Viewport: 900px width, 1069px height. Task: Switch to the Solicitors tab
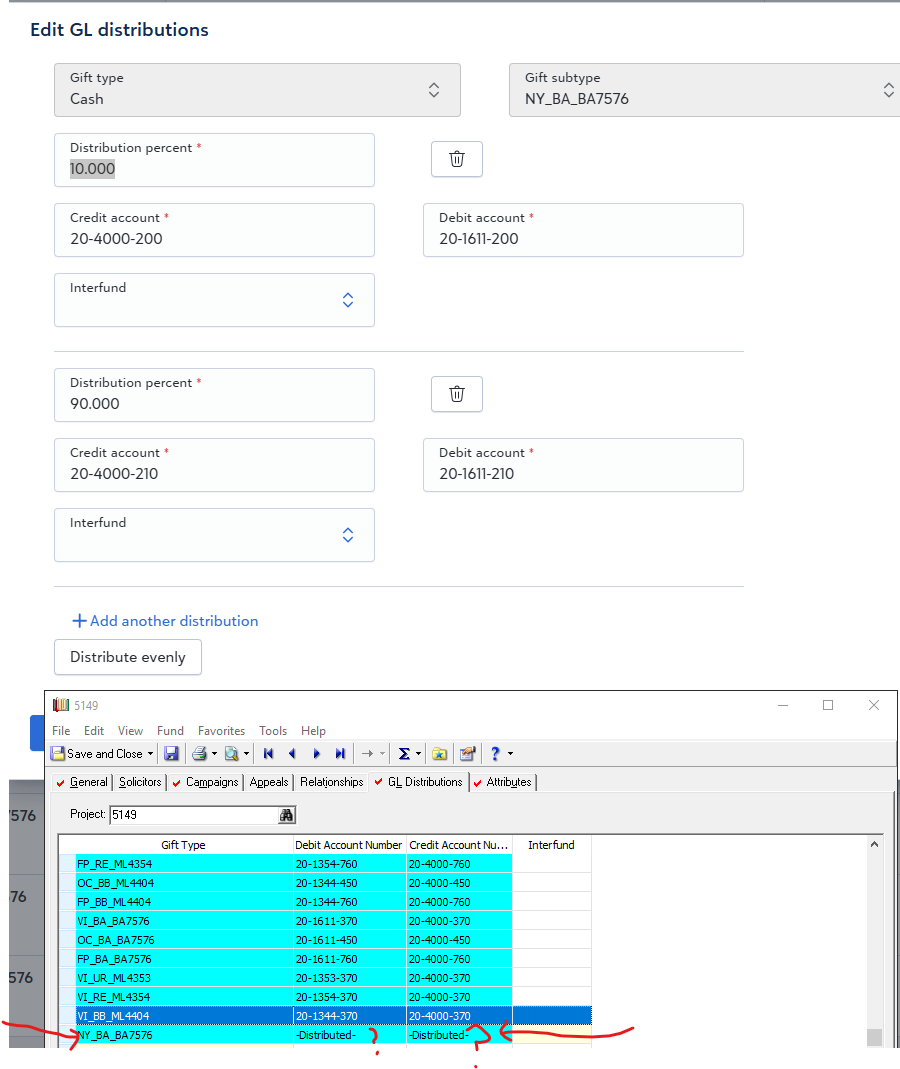coord(140,782)
